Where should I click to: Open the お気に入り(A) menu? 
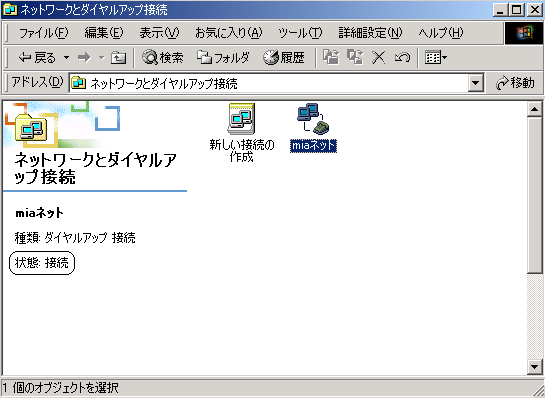[x=228, y=33]
